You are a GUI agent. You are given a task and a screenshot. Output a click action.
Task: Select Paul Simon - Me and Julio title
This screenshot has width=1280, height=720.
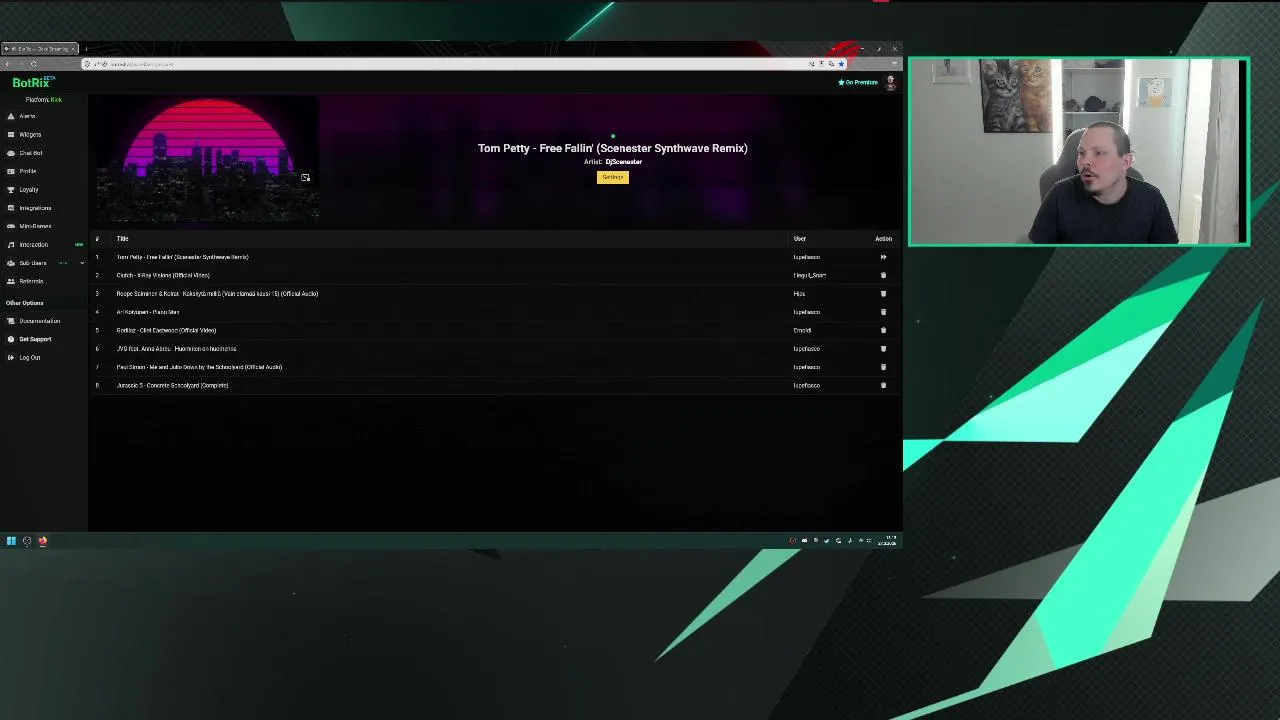click(199, 367)
